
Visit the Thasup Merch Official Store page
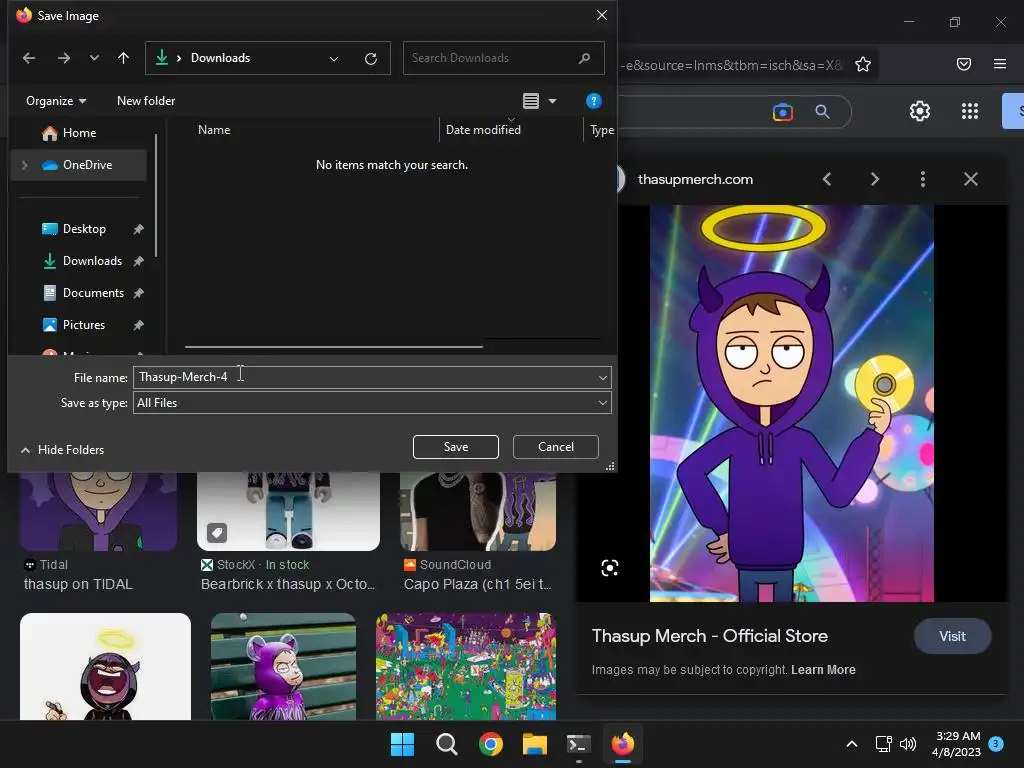click(x=952, y=636)
